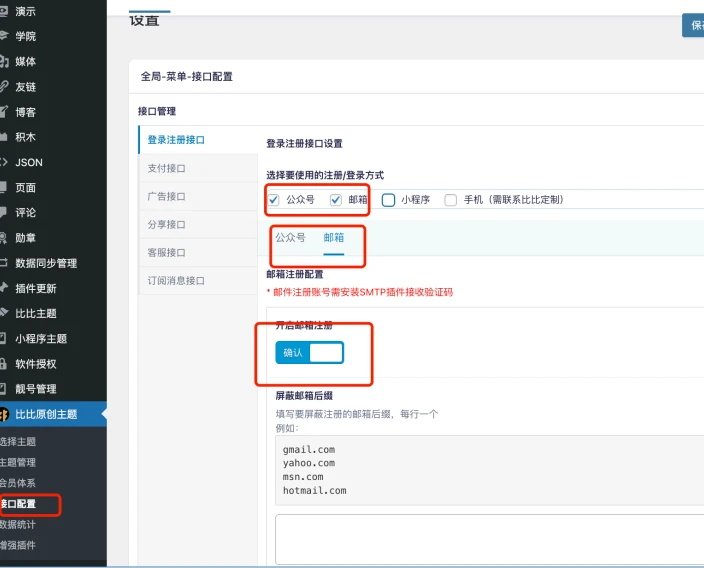Open 数据统计 submenu item

coord(18,524)
